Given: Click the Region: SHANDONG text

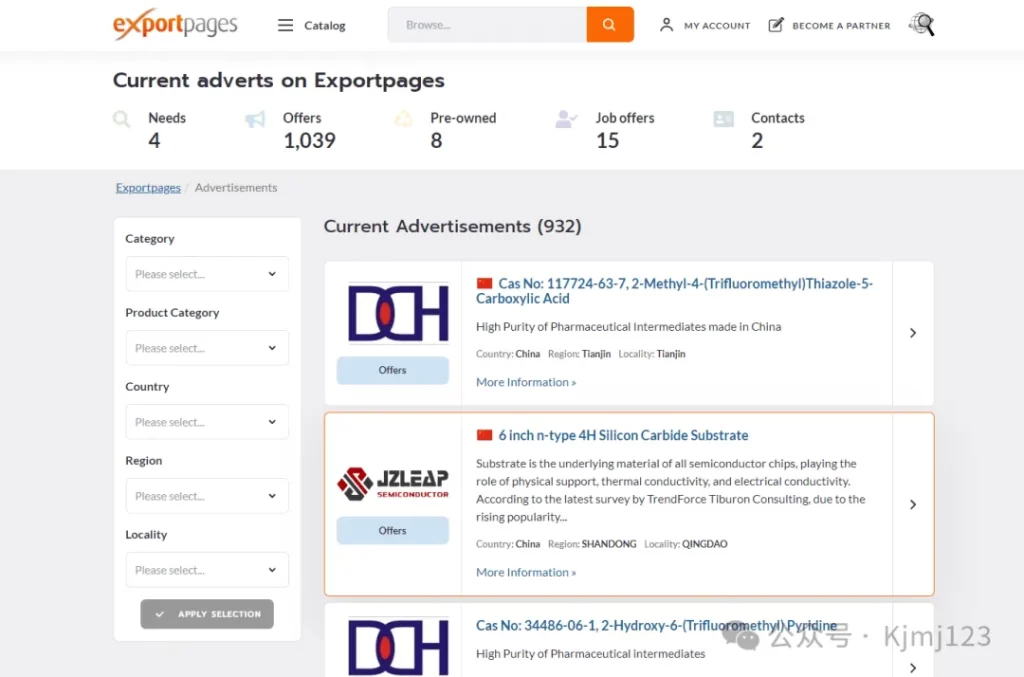Looking at the screenshot, I should (592, 544).
